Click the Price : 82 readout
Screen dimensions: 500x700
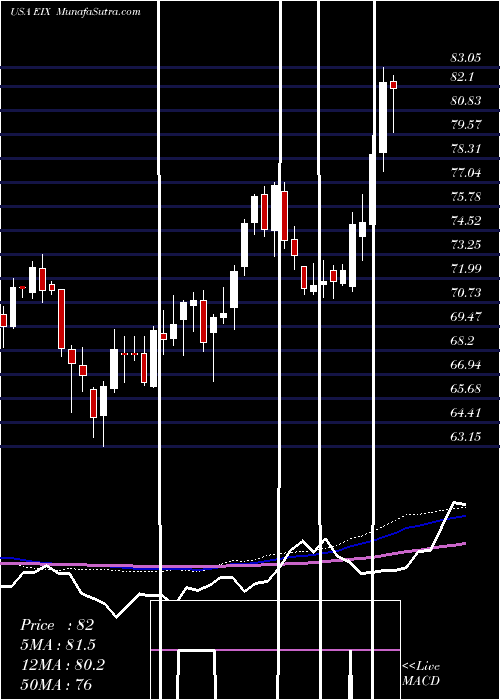(57, 625)
